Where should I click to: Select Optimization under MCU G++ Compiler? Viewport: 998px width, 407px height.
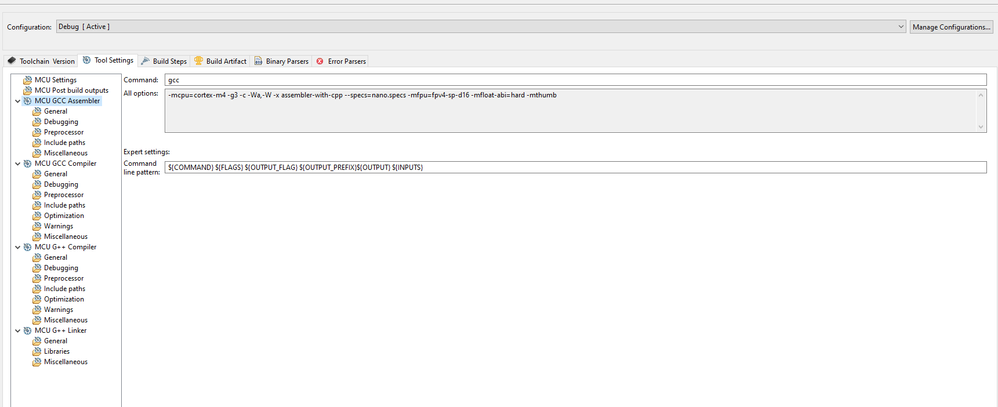64,299
